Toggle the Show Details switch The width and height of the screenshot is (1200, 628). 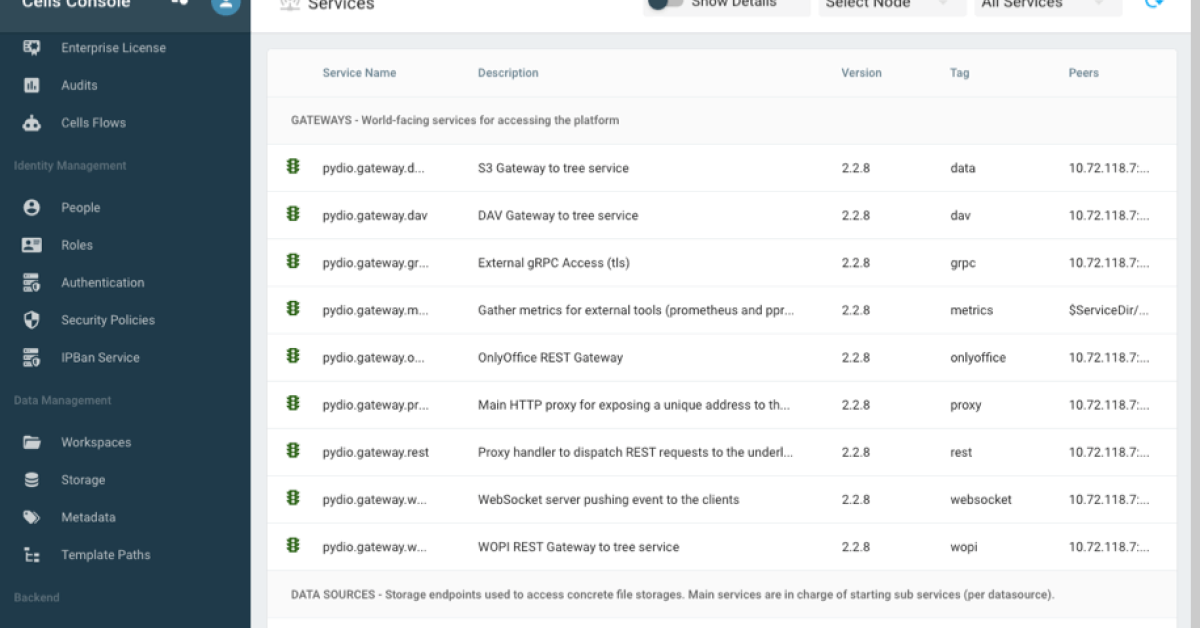(665, 4)
